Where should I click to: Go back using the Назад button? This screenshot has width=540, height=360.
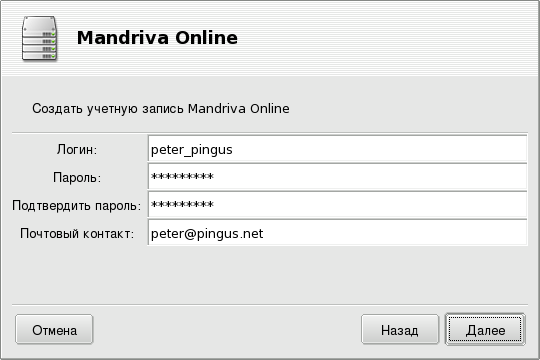400,329
